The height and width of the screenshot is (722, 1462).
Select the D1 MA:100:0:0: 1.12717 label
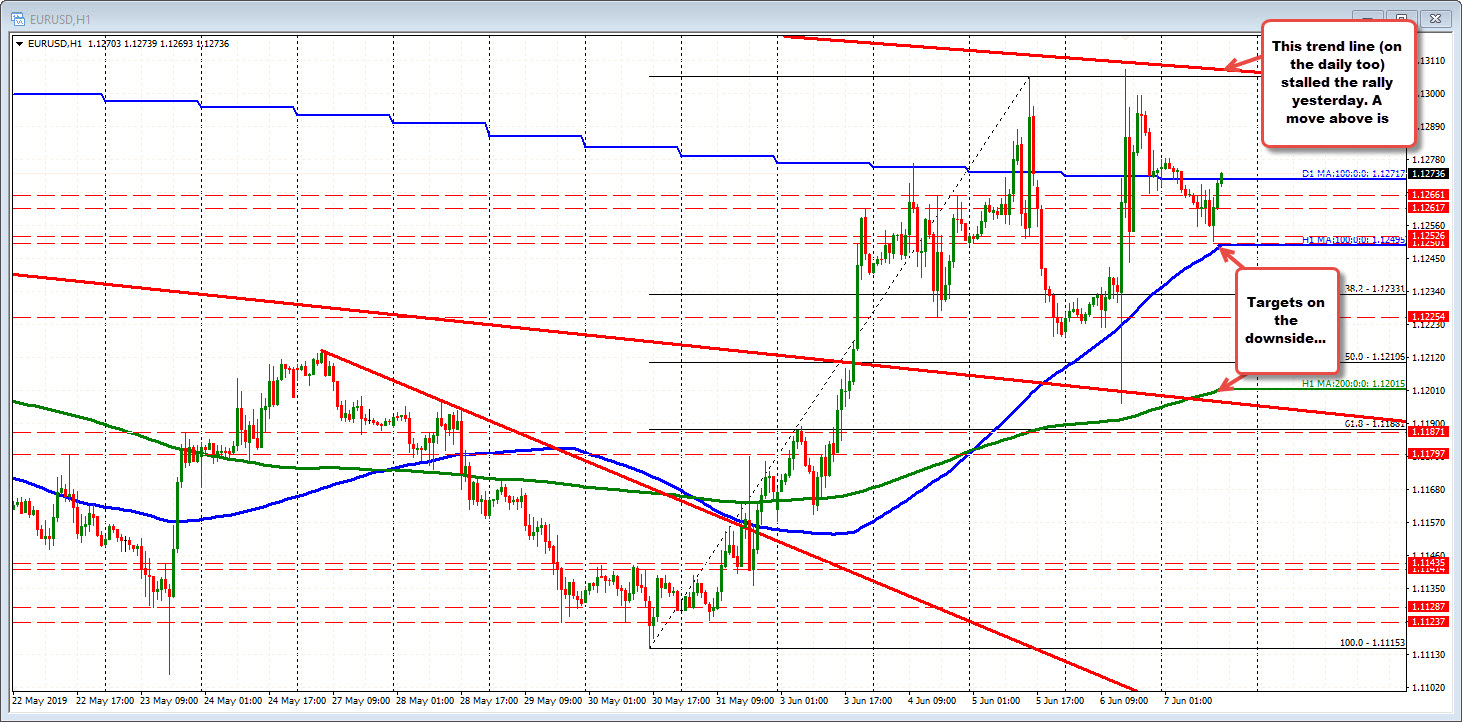1353,173
